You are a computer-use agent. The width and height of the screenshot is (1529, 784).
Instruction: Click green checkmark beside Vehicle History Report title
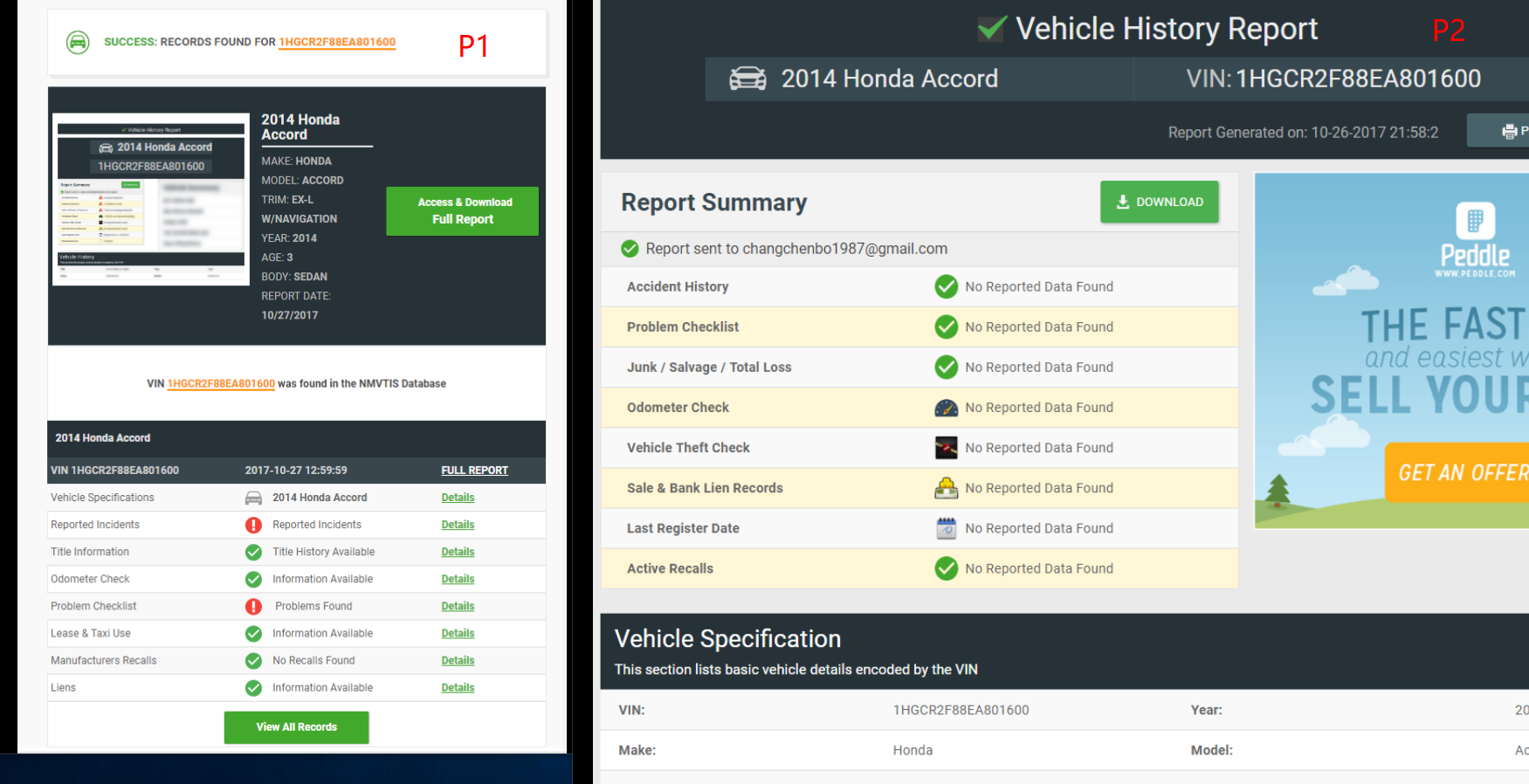pyautogui.click(x=992, y=29)
